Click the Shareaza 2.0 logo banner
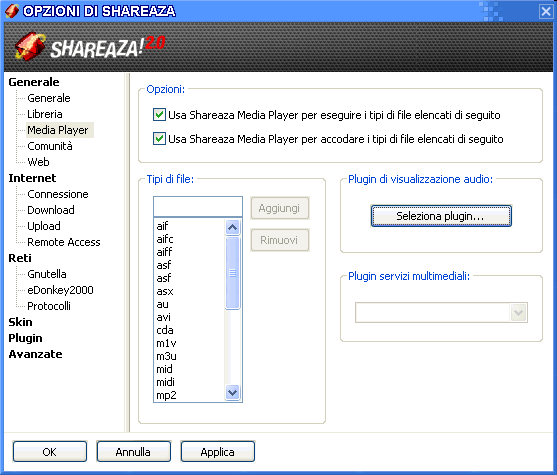This screenshot has height=475, width=557. point(90,47)
